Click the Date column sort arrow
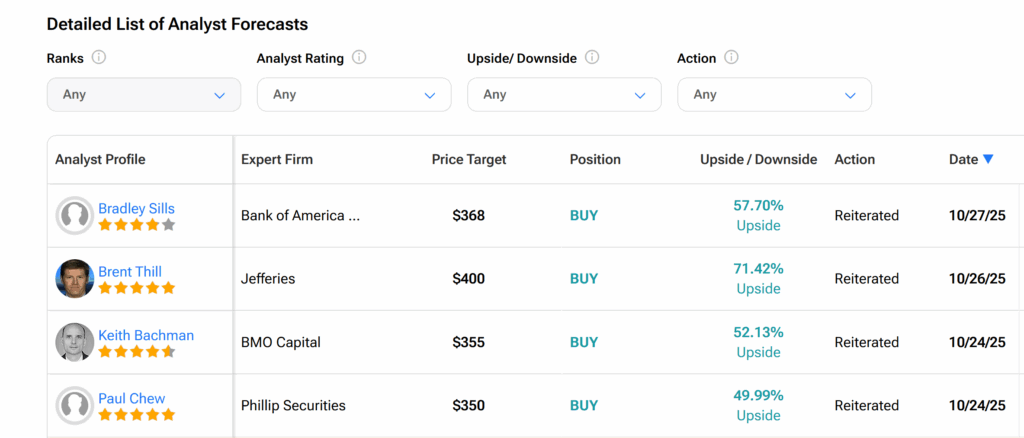1024x438 pixels. pyautogui.click(x=988, y=159)
